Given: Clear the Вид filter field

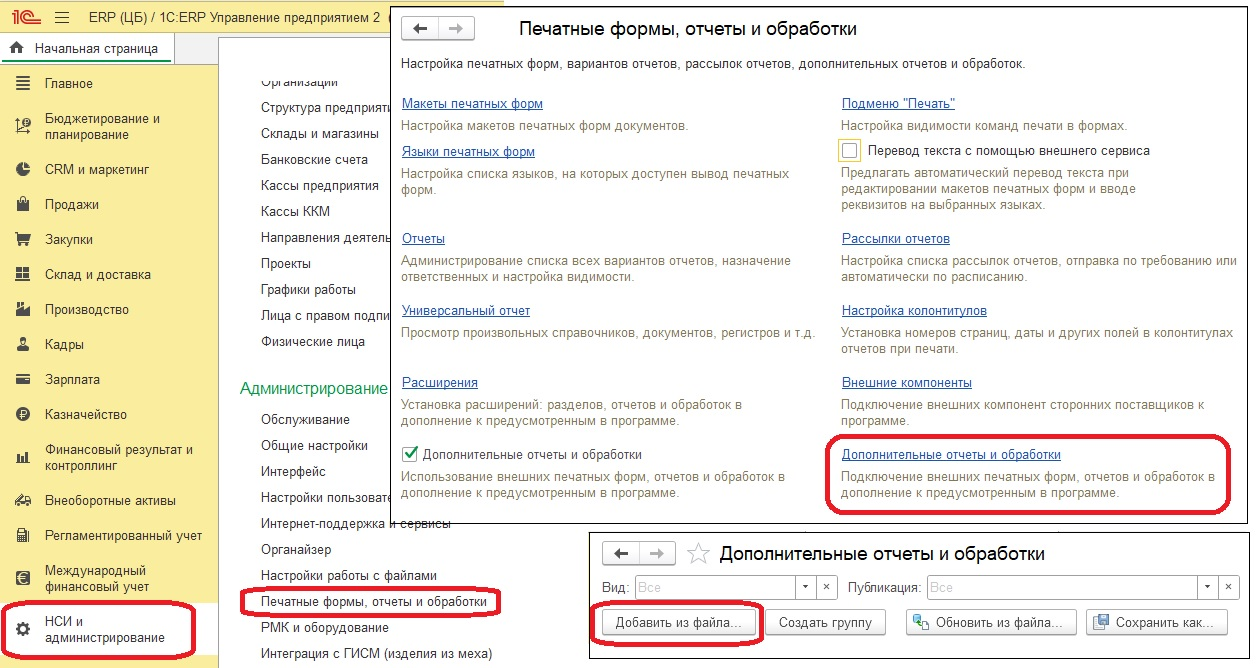Looking at the screenshot, I should tap(827, 587).
